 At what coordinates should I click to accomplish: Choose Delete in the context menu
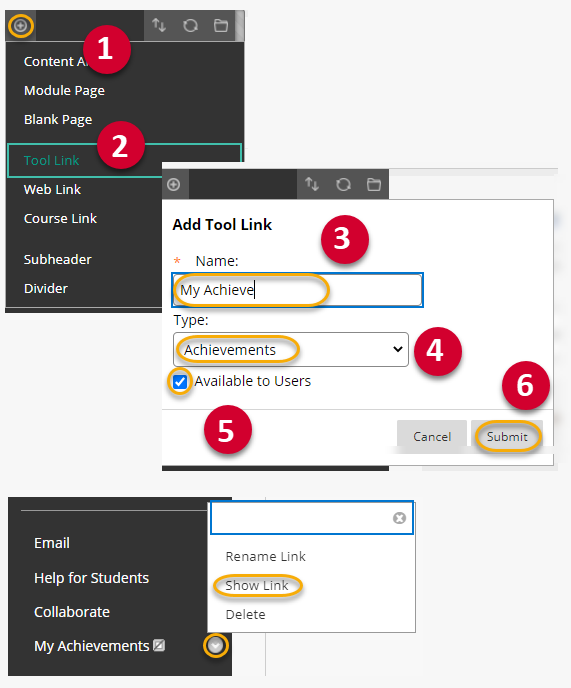pos(245,614)
